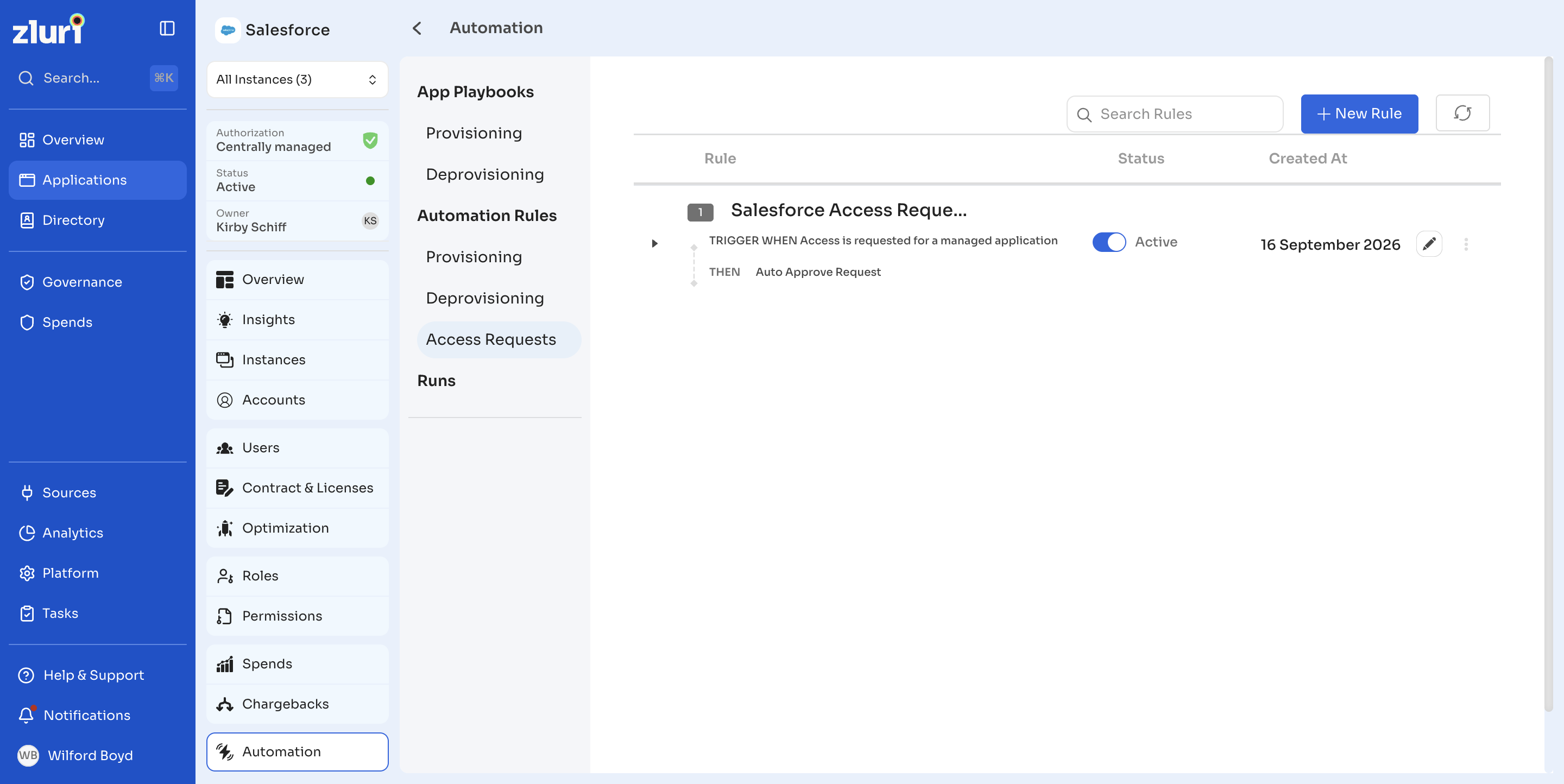
Task: Click the Wilford Boyd WB avatar
Action: tap(28, 755)
